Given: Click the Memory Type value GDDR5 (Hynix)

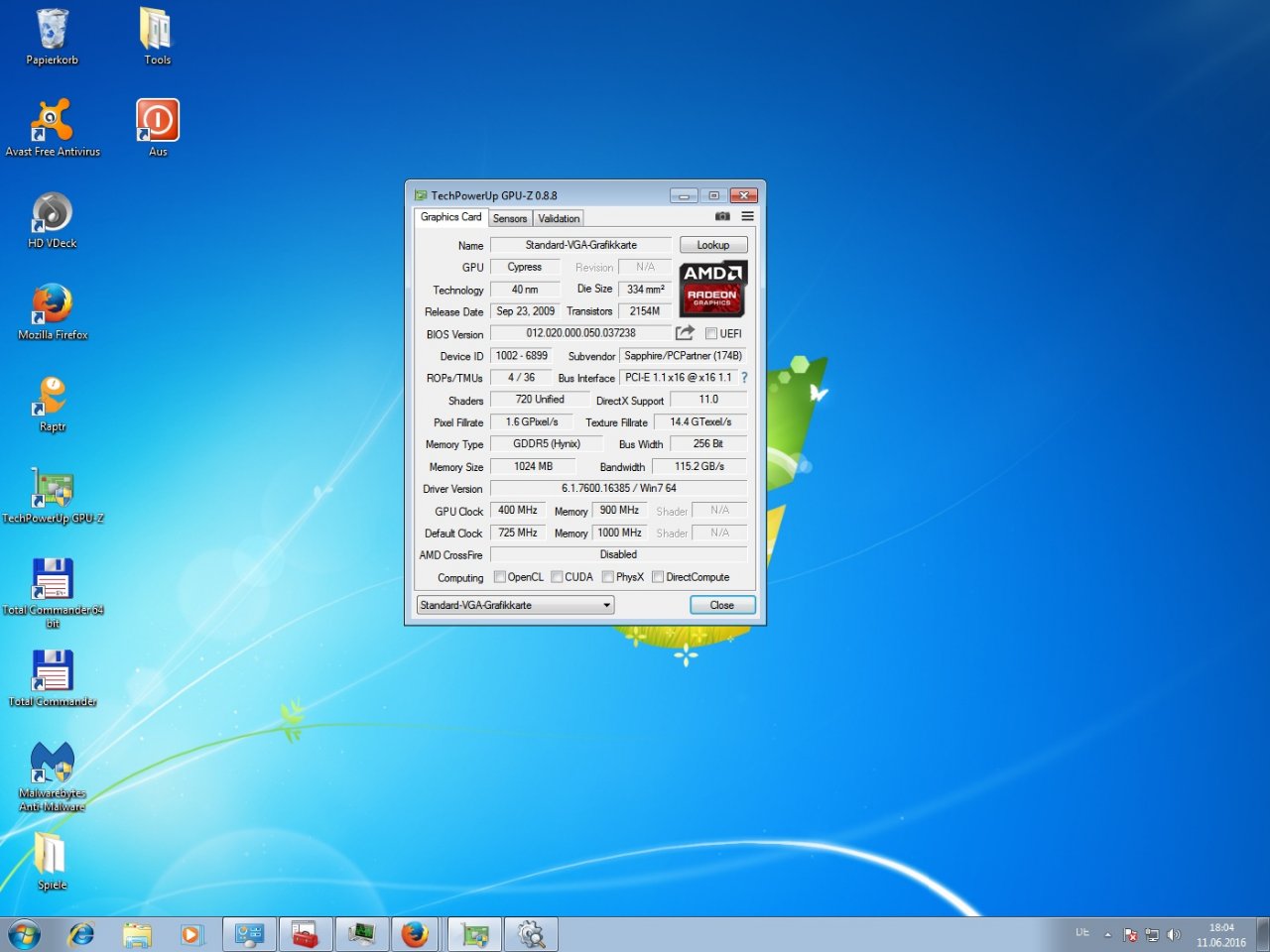Looking at the screenshot, I should pyautogui.click(x=547, y=443).
